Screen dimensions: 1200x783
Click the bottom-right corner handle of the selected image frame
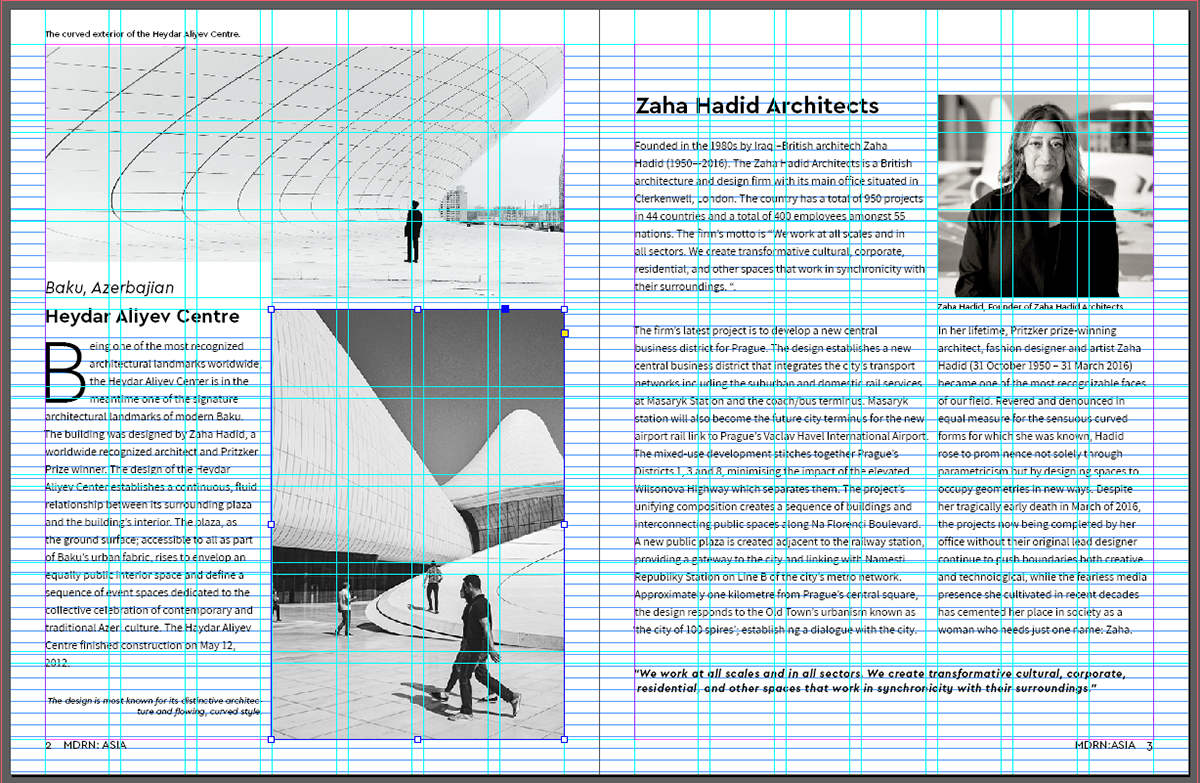click(564, 739)
